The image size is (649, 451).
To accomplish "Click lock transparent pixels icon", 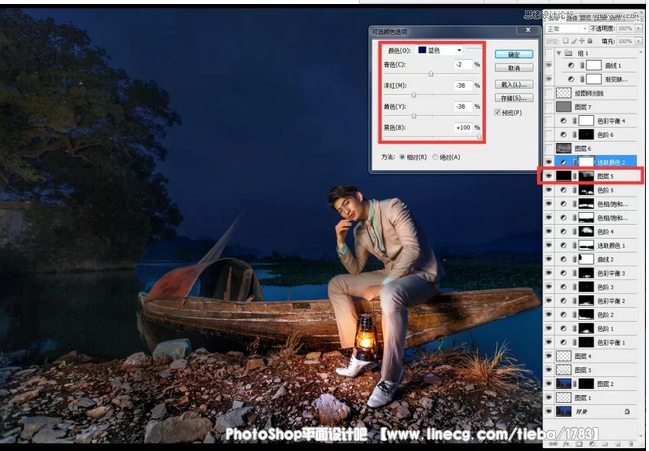I will click(566, 41).
